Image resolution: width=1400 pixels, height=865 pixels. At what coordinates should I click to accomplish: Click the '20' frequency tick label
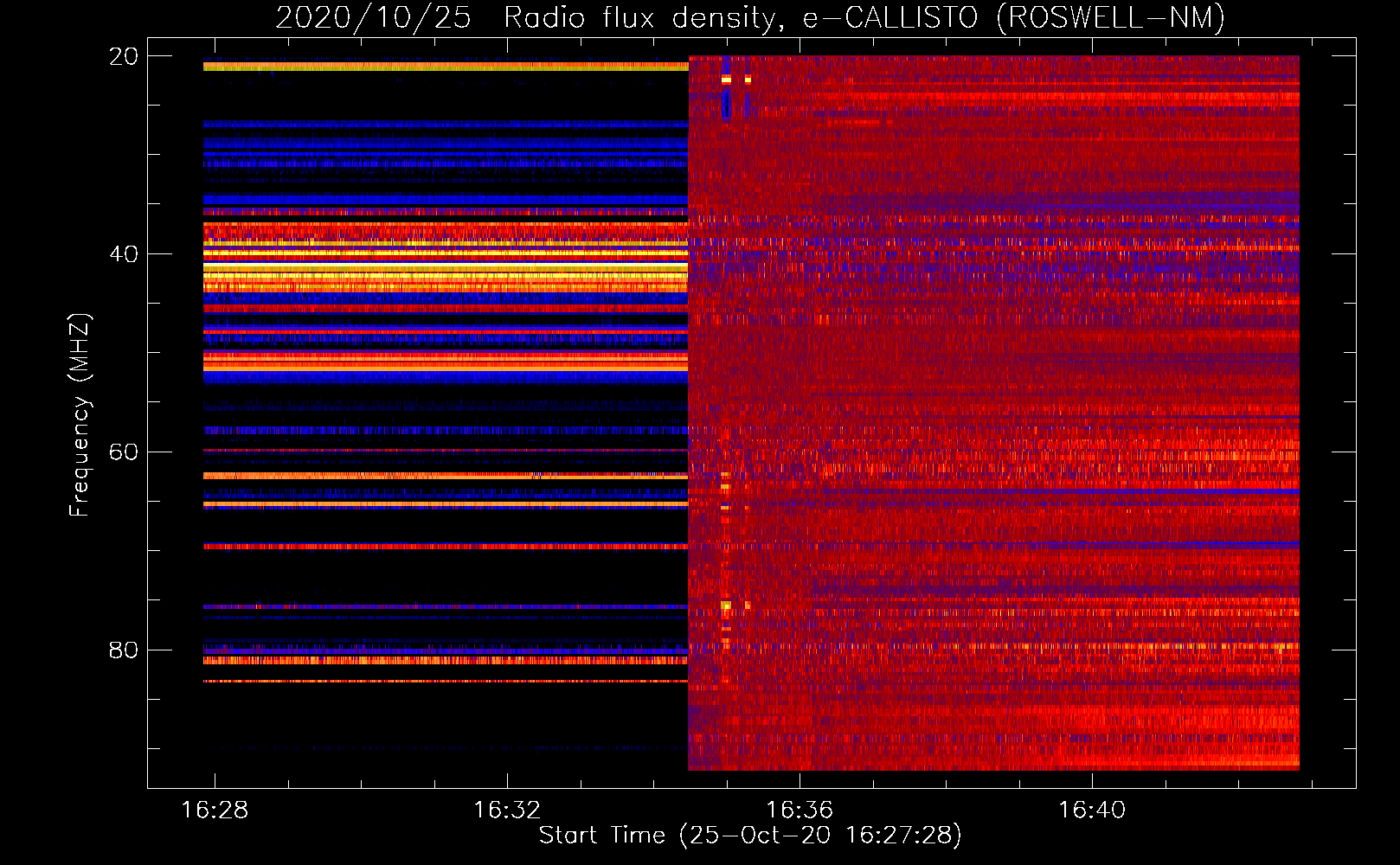[x=123, y=56]
